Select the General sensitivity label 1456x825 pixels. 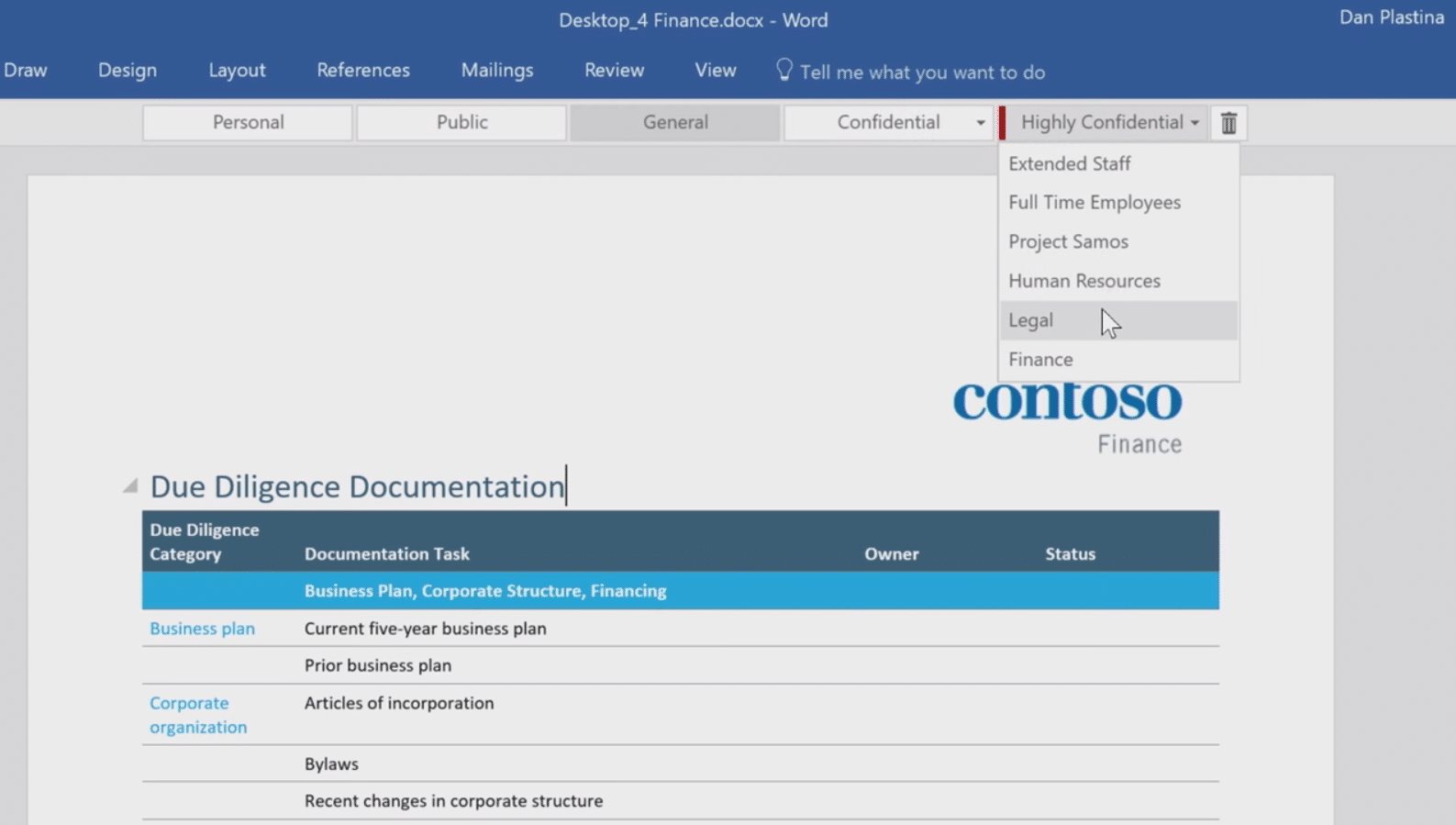[675, 122]
